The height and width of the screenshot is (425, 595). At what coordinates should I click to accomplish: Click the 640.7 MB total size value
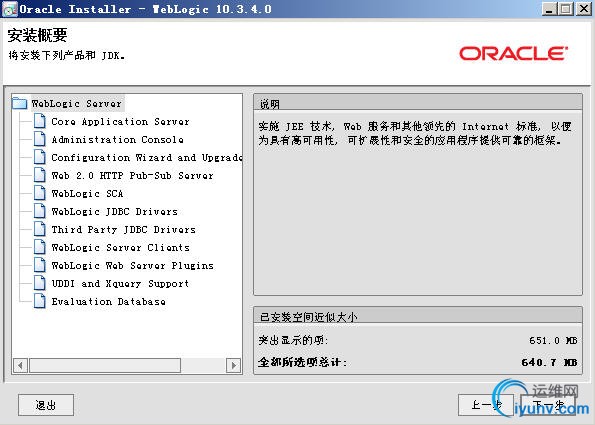549,362
